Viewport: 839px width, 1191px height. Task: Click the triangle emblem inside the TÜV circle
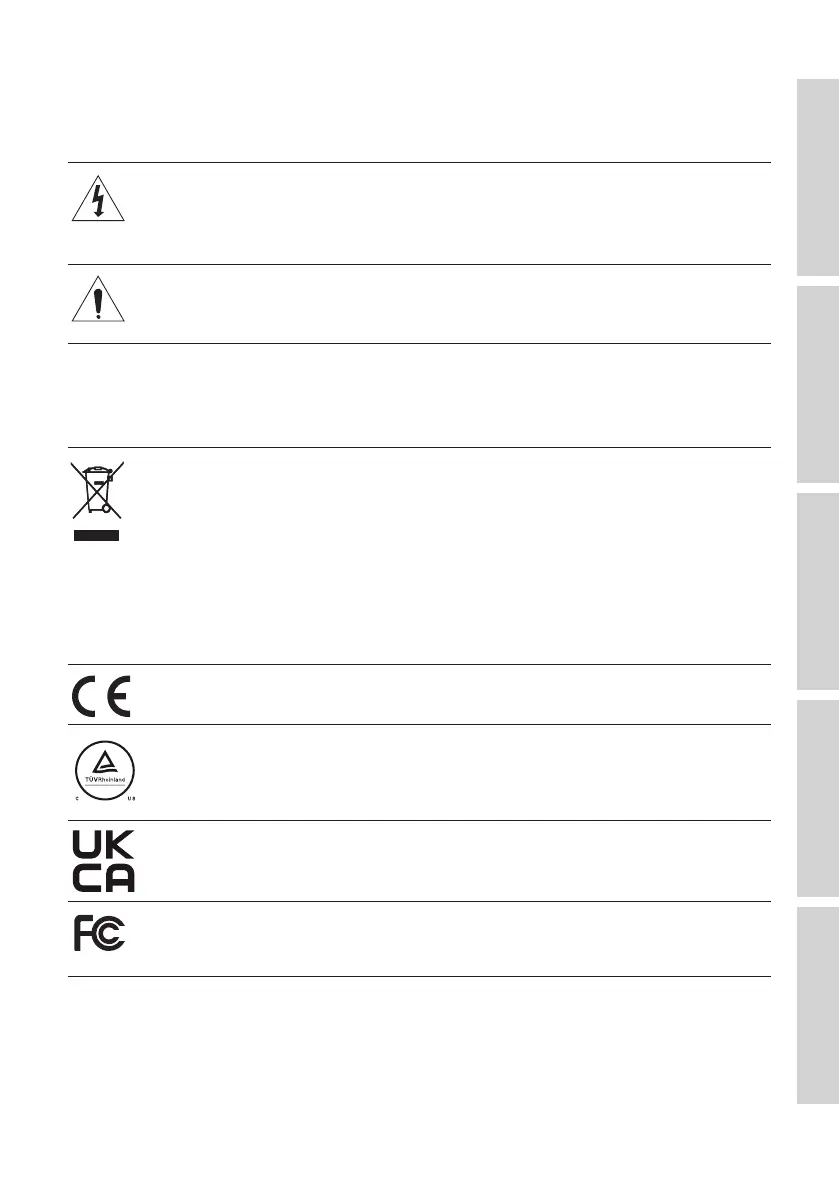coord(103,764)
